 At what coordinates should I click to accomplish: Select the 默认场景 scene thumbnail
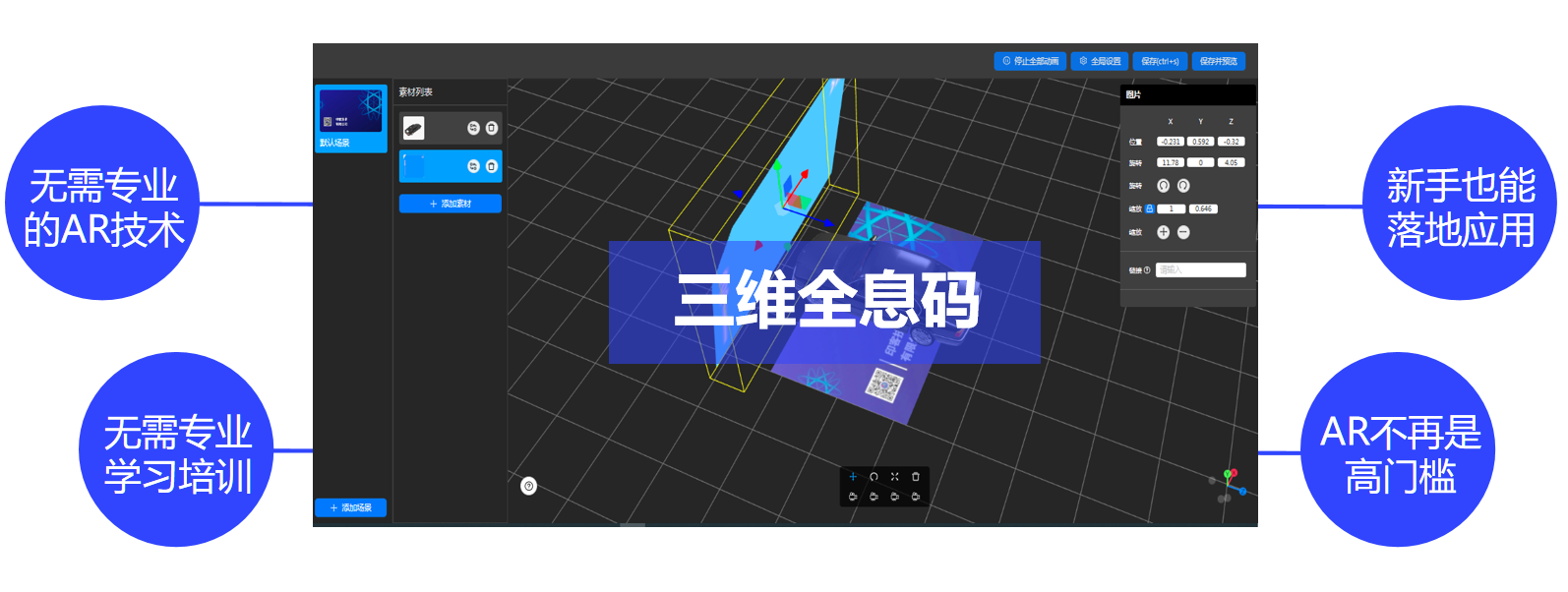pos(351,112)
